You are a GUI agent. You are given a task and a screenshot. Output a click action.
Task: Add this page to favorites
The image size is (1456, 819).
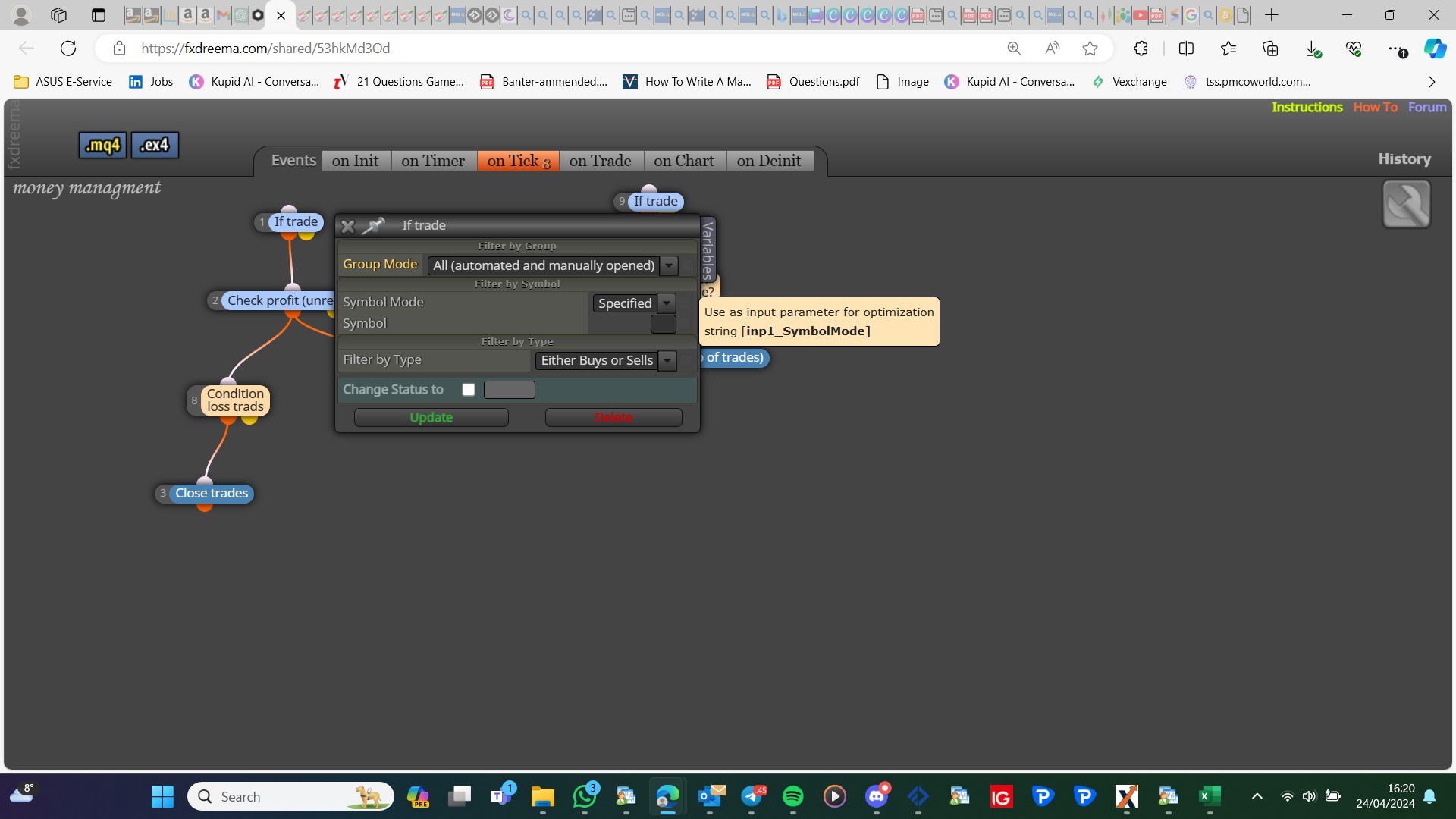1090,49
